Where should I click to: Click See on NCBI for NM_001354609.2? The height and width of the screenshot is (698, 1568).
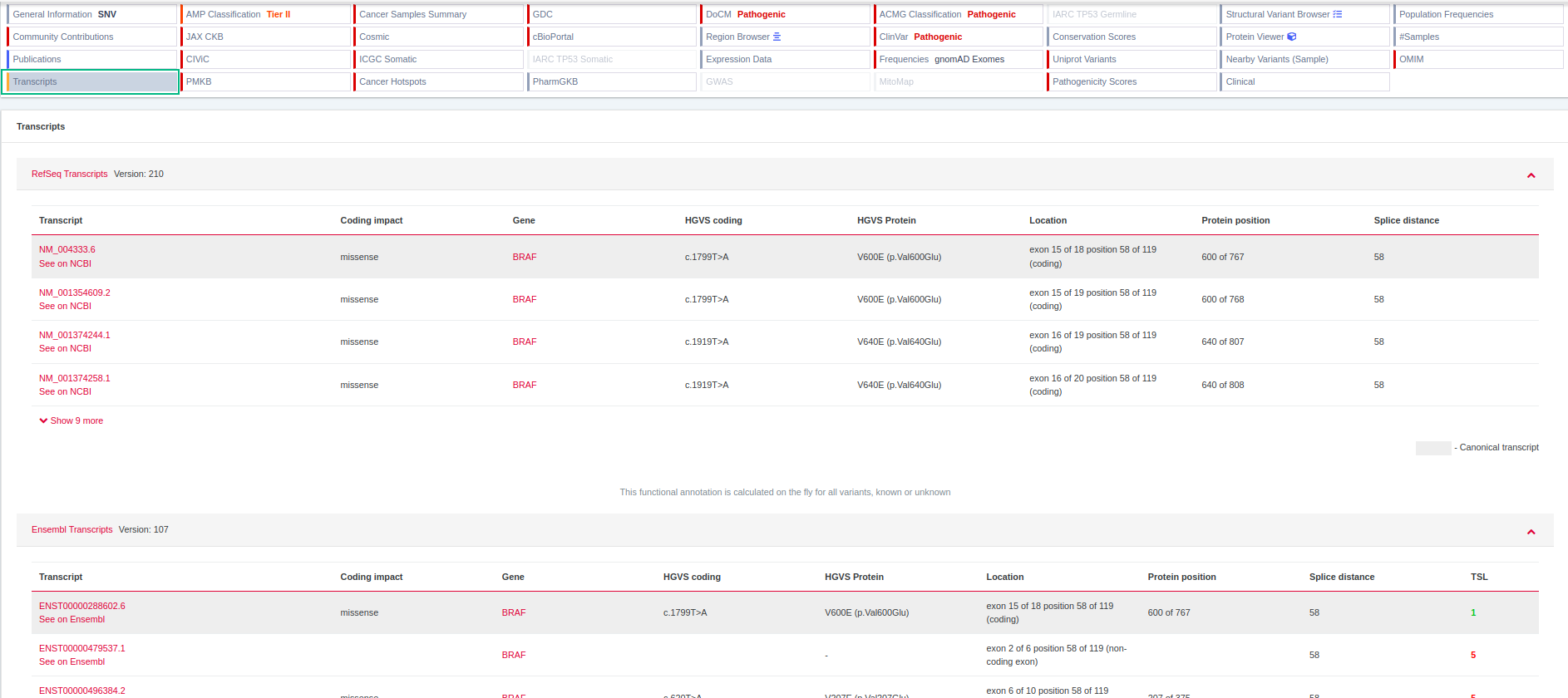tap(65, 306)
